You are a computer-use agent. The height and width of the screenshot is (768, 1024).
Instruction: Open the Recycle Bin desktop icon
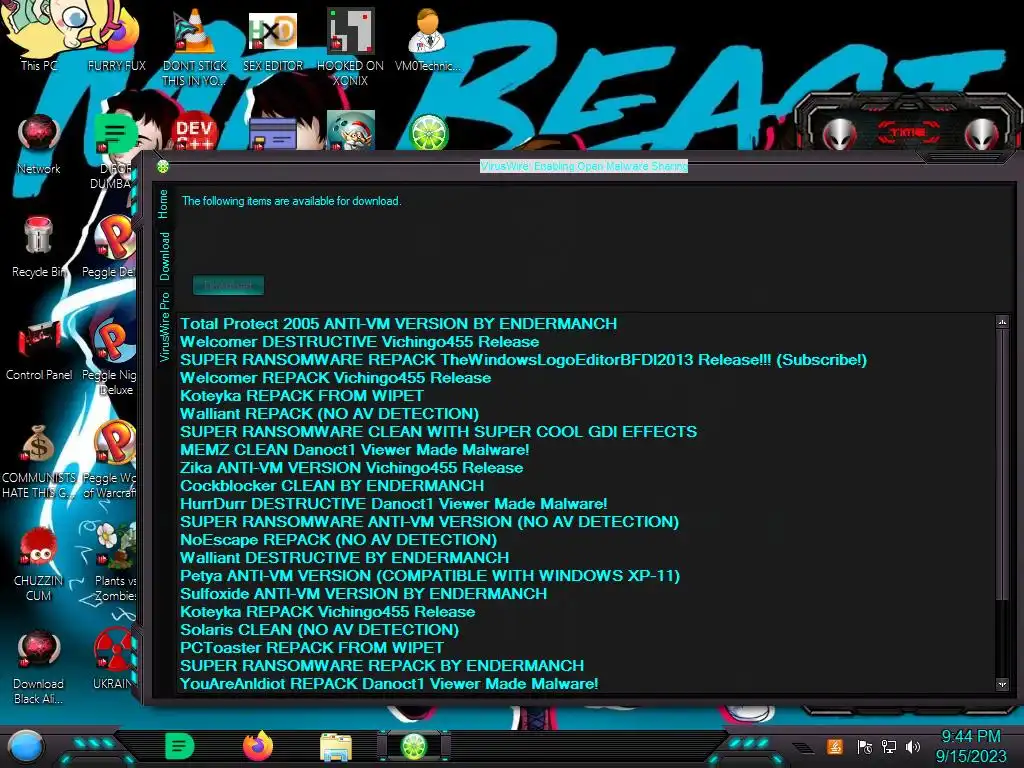point(39,247)
